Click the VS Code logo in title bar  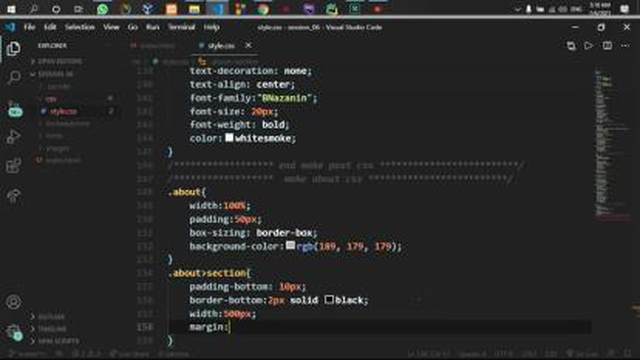click(x=10, y=27)
